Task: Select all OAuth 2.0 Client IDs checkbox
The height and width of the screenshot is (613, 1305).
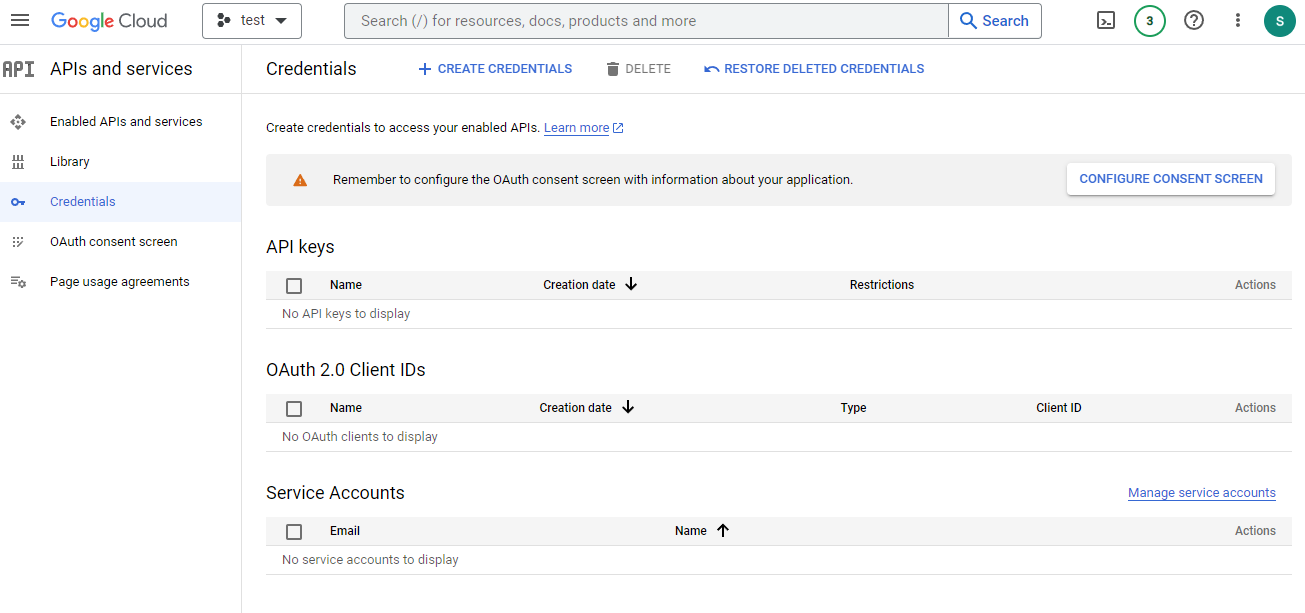Action: pos(294,409)
